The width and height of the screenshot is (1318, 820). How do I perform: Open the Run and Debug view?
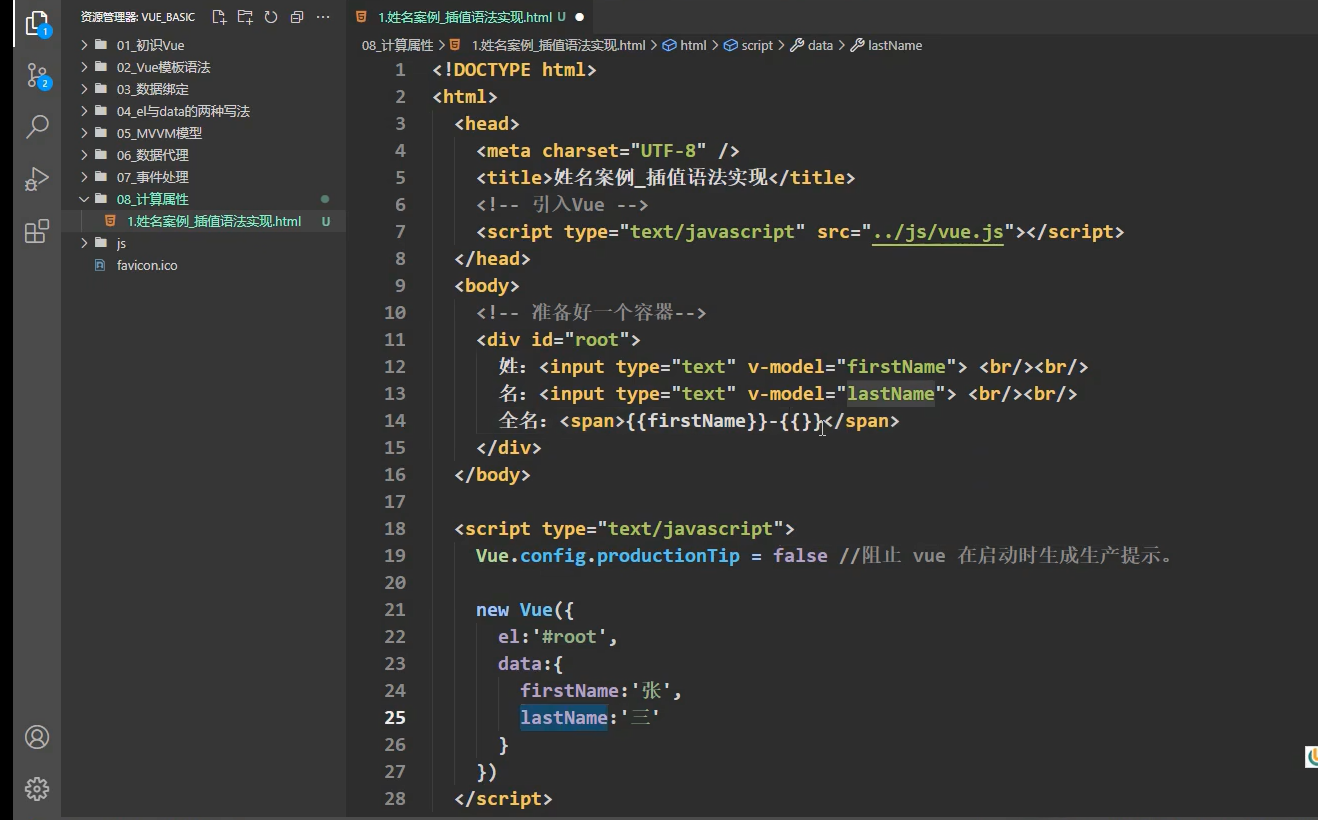click(x=37, y=179)
